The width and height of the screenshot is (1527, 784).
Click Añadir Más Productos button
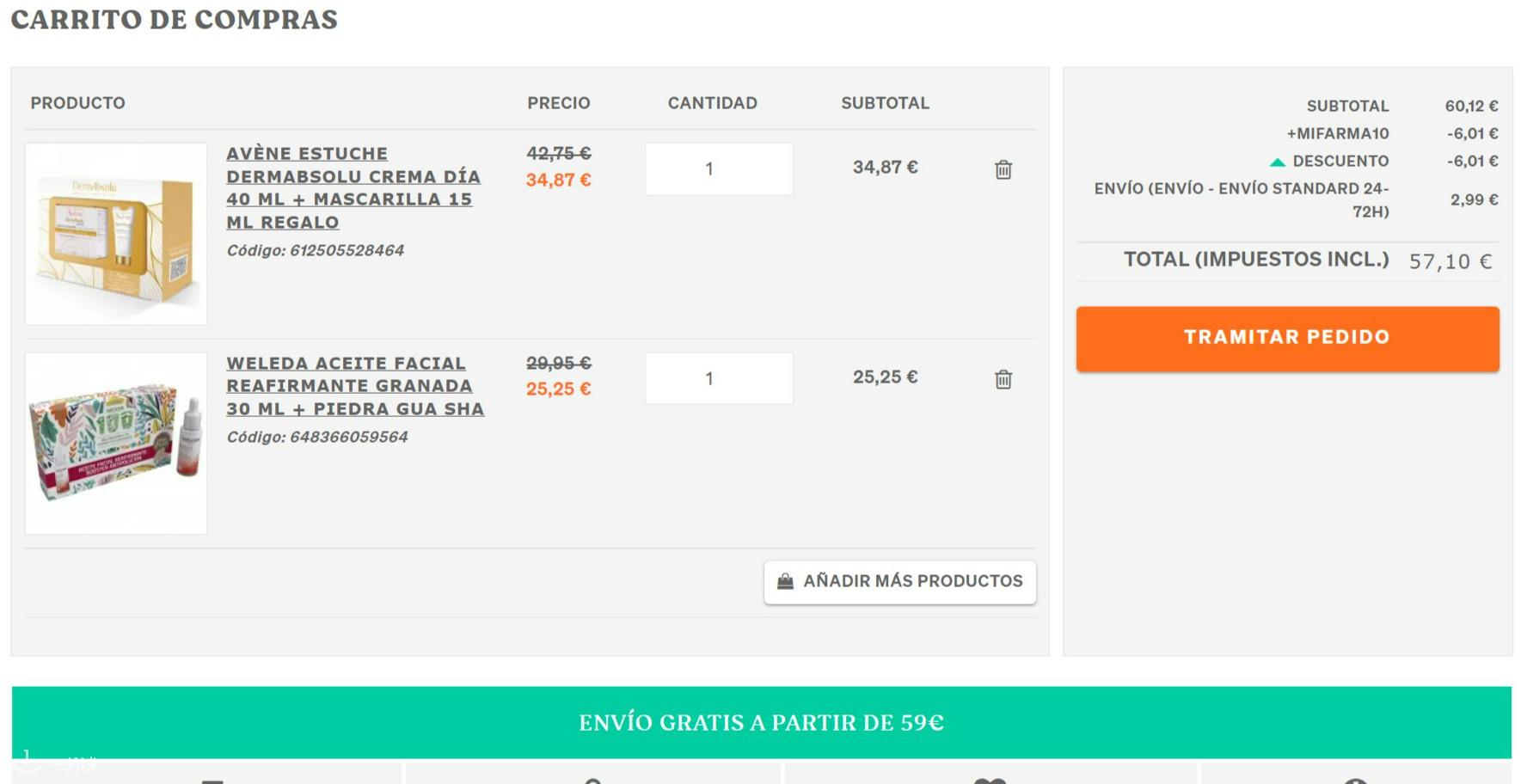899,582
